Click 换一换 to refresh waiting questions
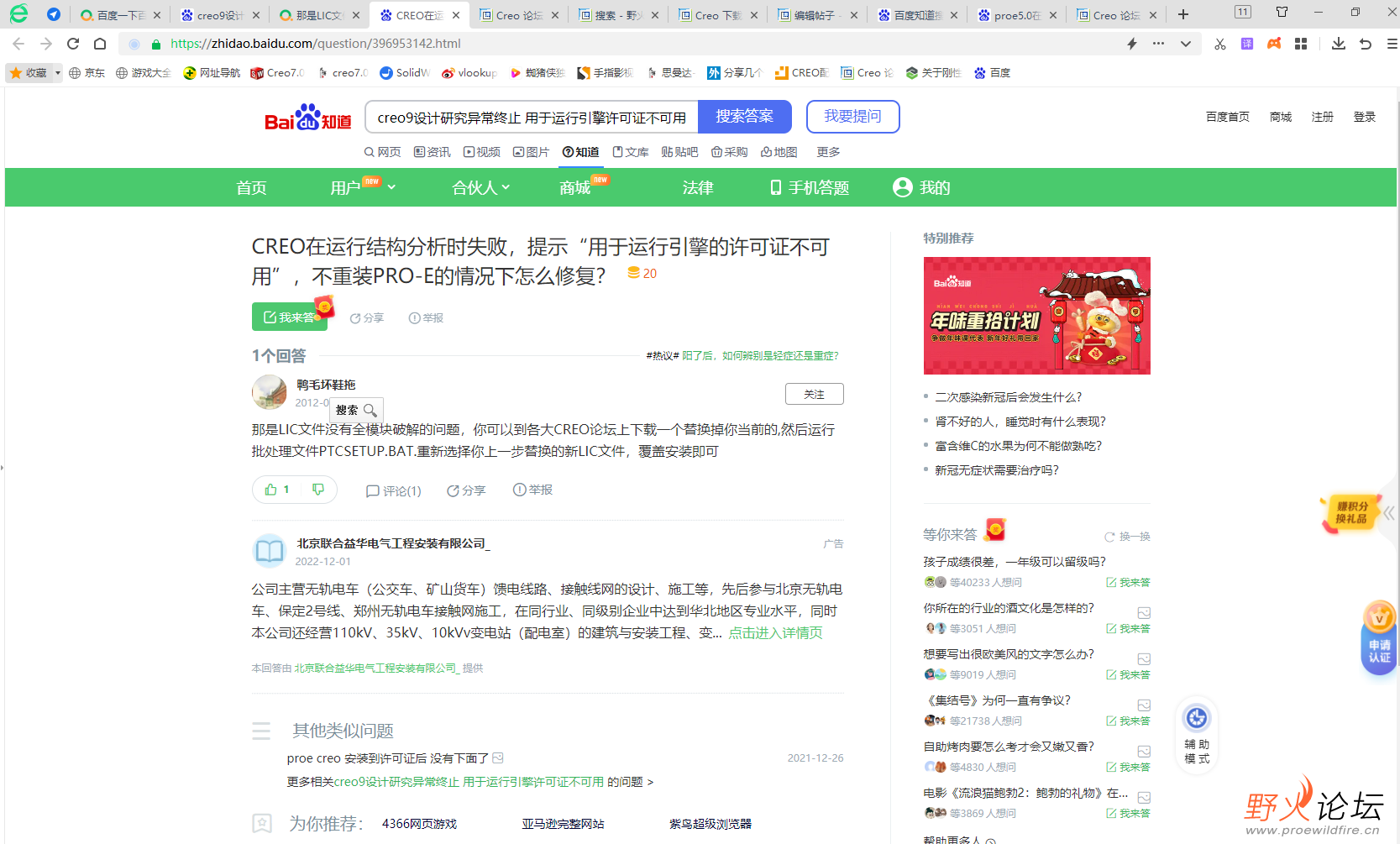1400x844 pixels. coord(1127,537)
